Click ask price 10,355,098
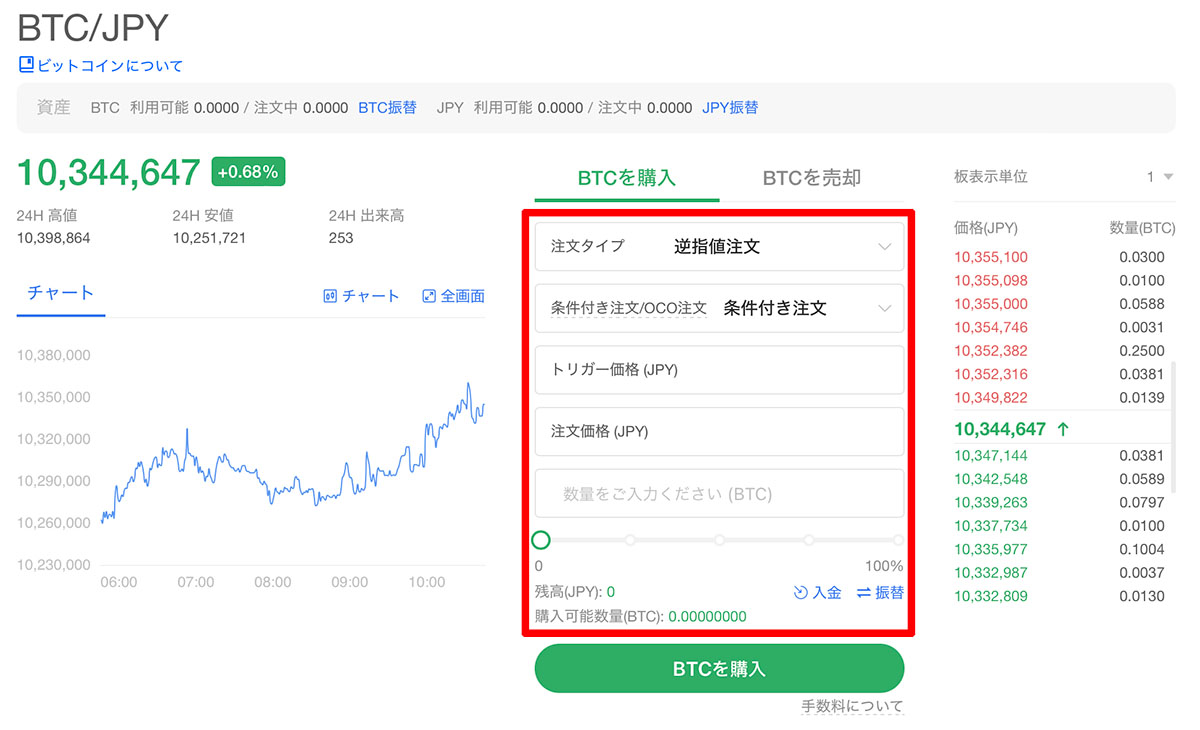1200x730 pixels. (x=991, y=280)
